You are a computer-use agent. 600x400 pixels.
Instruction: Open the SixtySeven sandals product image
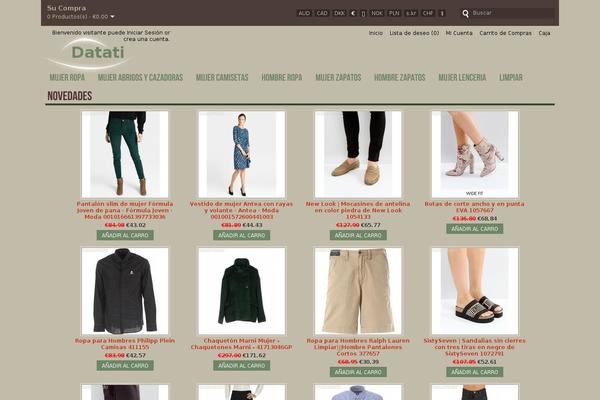(x=475, y=291)
